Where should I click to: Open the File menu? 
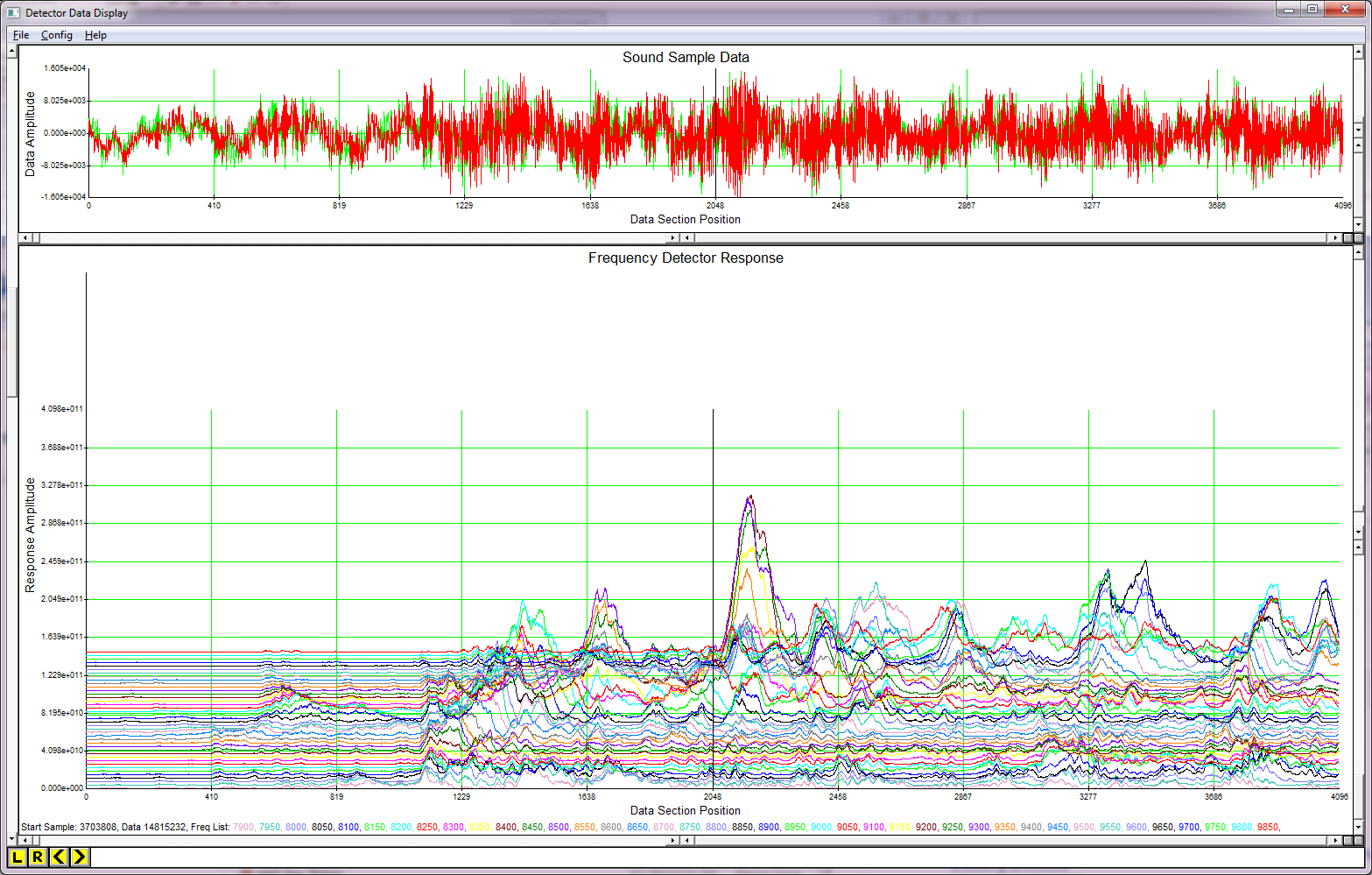point(20,35)
